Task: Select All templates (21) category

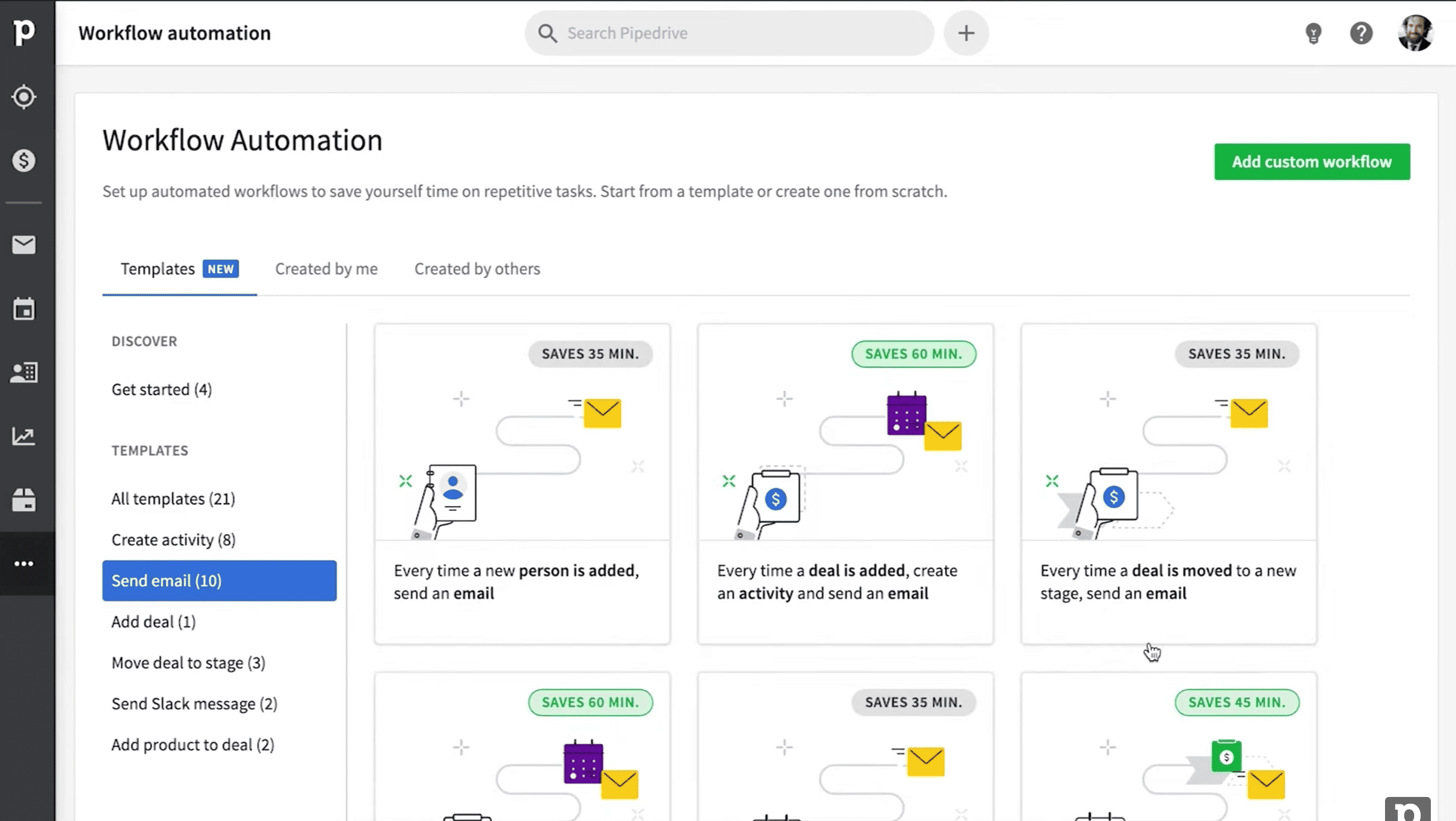Action: (173, 499)
